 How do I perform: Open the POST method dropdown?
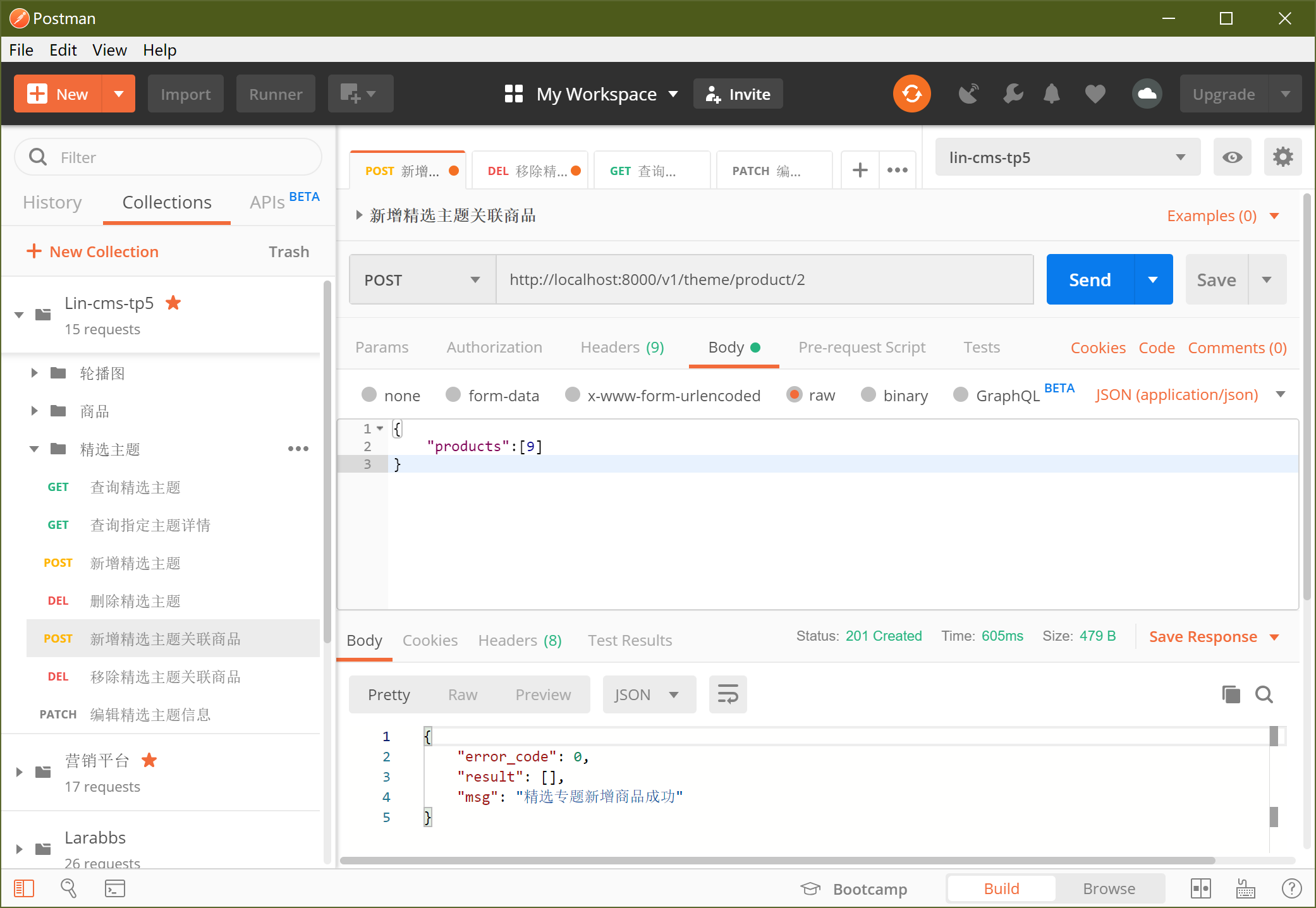coord(422,279)
